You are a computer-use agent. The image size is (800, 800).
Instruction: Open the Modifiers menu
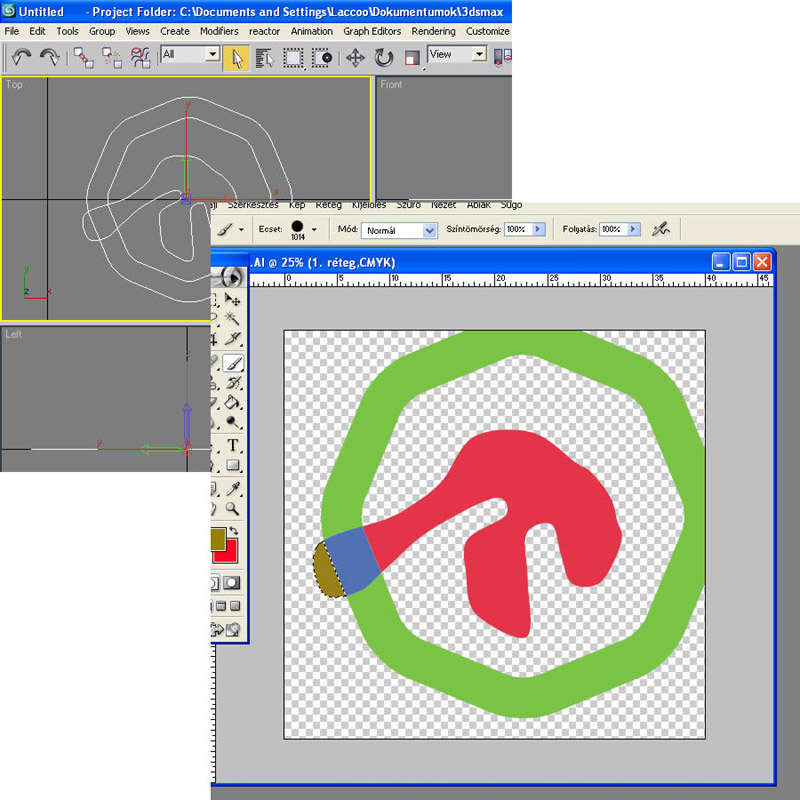click(219, 31)
